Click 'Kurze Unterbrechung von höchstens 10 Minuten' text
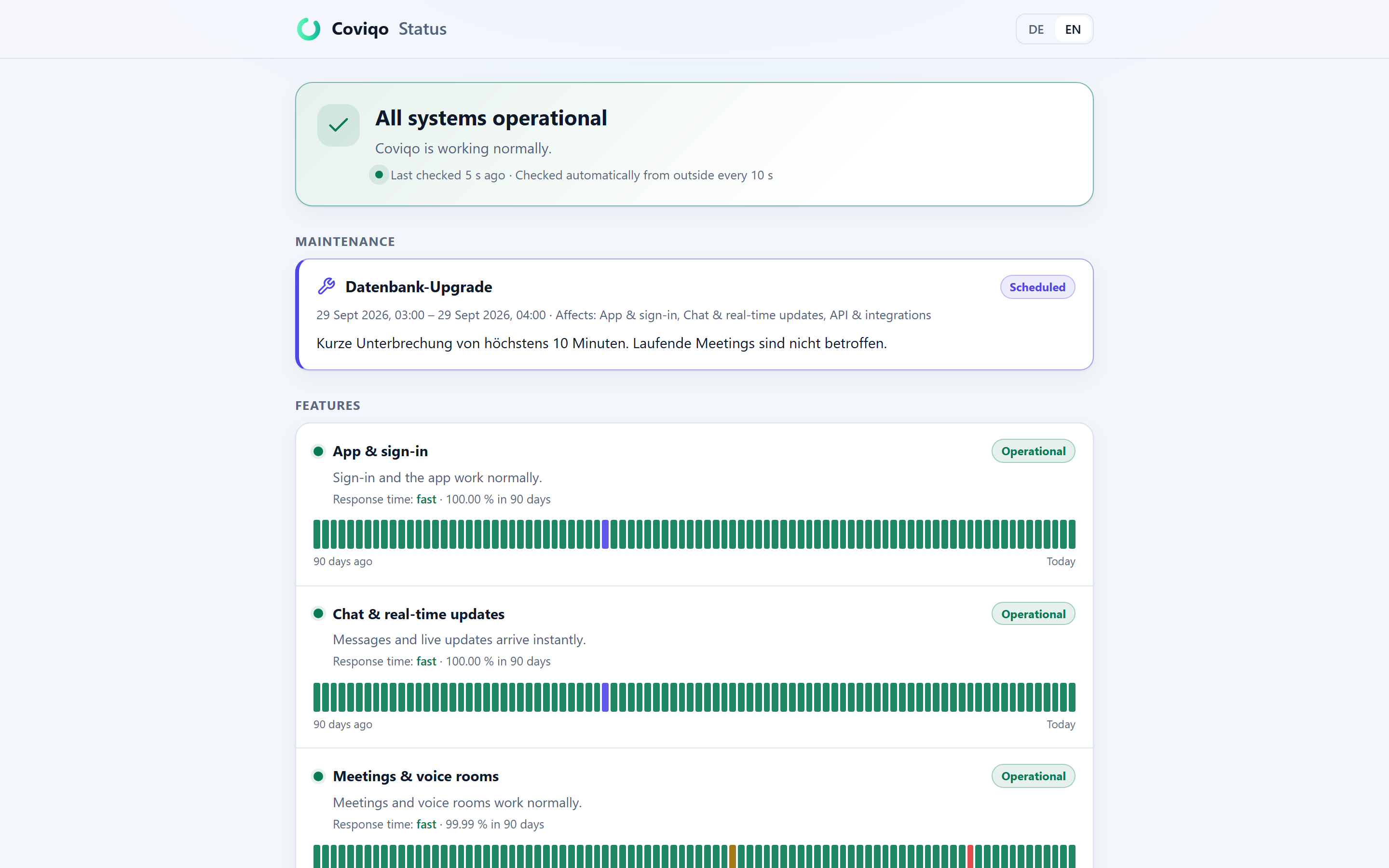 [x=472, y=343]
